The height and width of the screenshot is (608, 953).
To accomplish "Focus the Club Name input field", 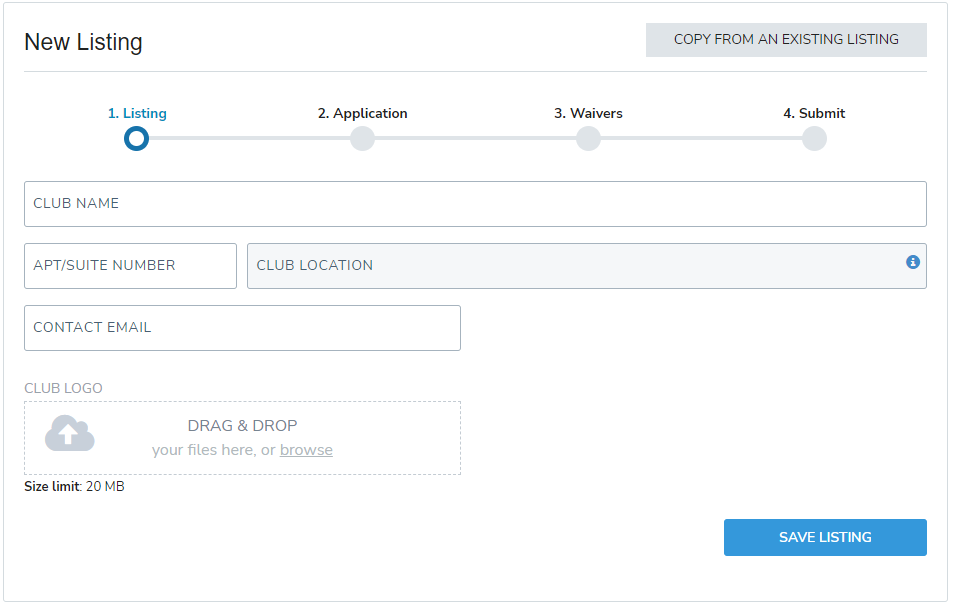I will pyautogui.click(x=475, y=204).
